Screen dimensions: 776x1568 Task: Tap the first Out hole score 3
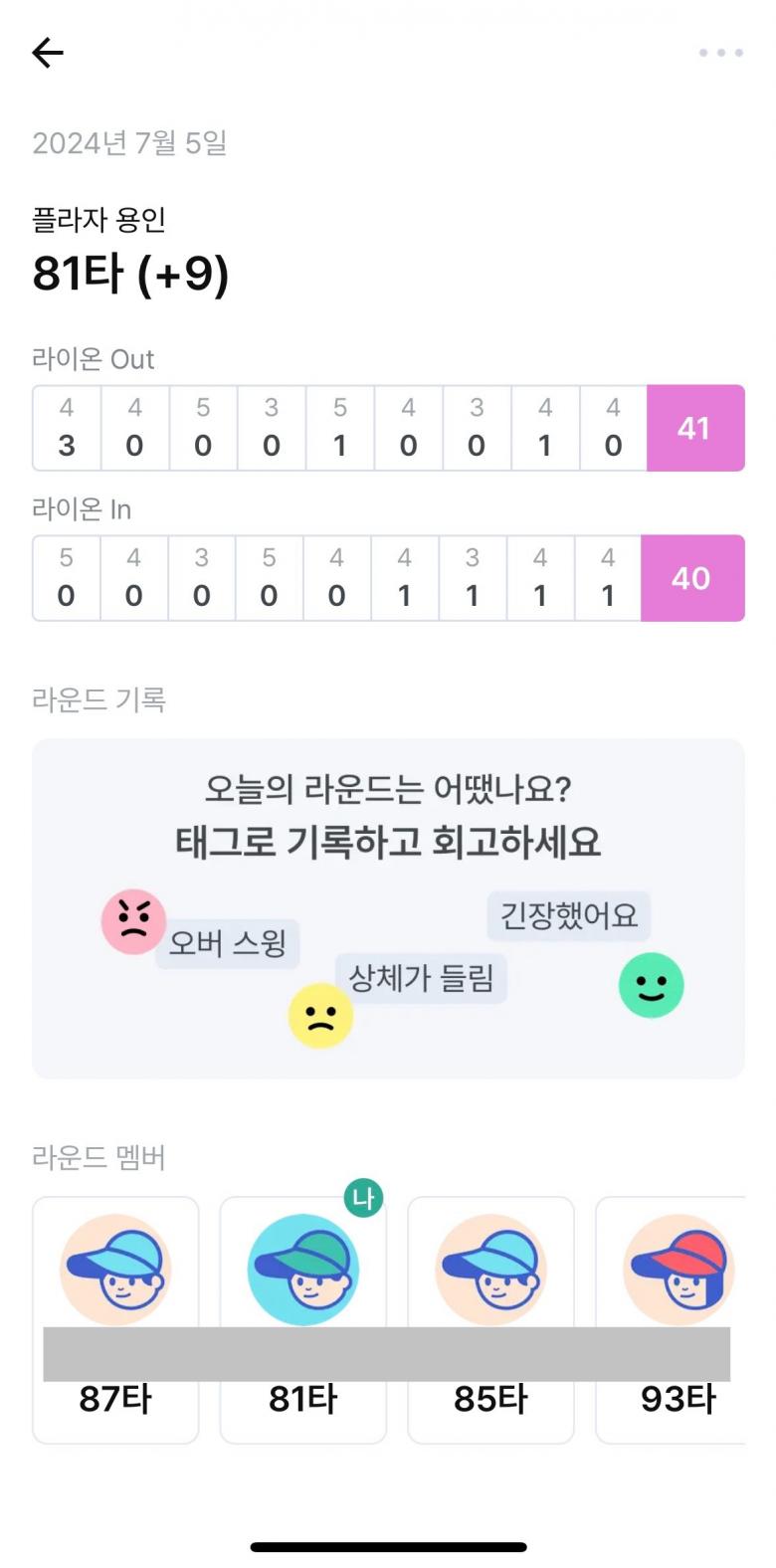pos(67,445)
